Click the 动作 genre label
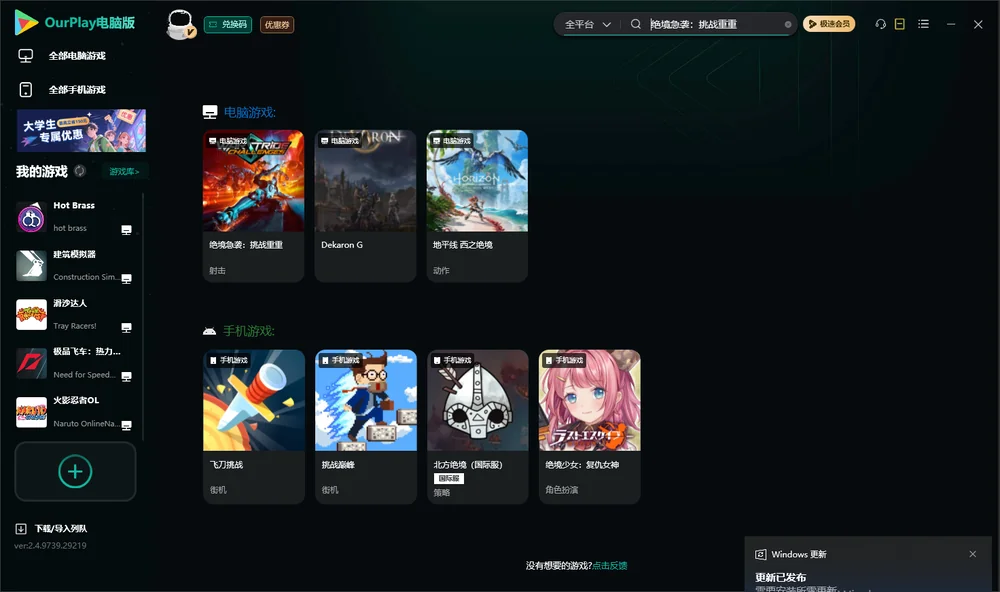 (441, 270)
